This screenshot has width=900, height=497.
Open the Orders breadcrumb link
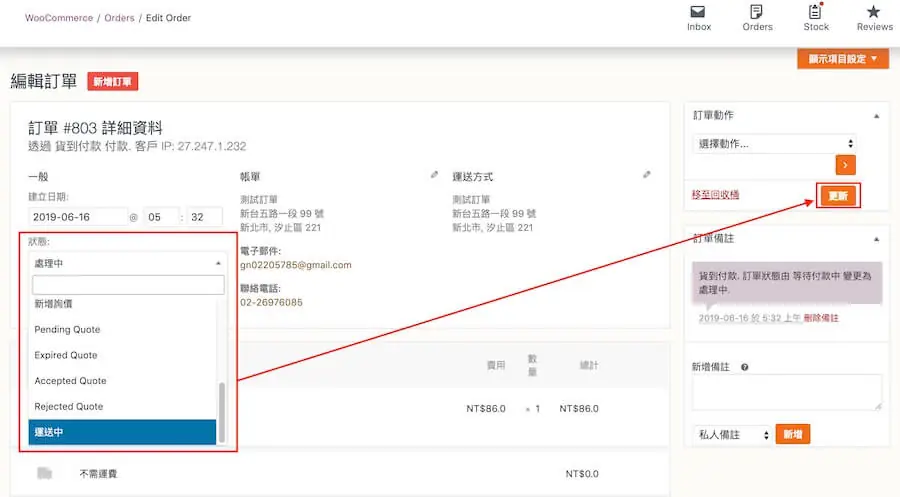point(119,18)
